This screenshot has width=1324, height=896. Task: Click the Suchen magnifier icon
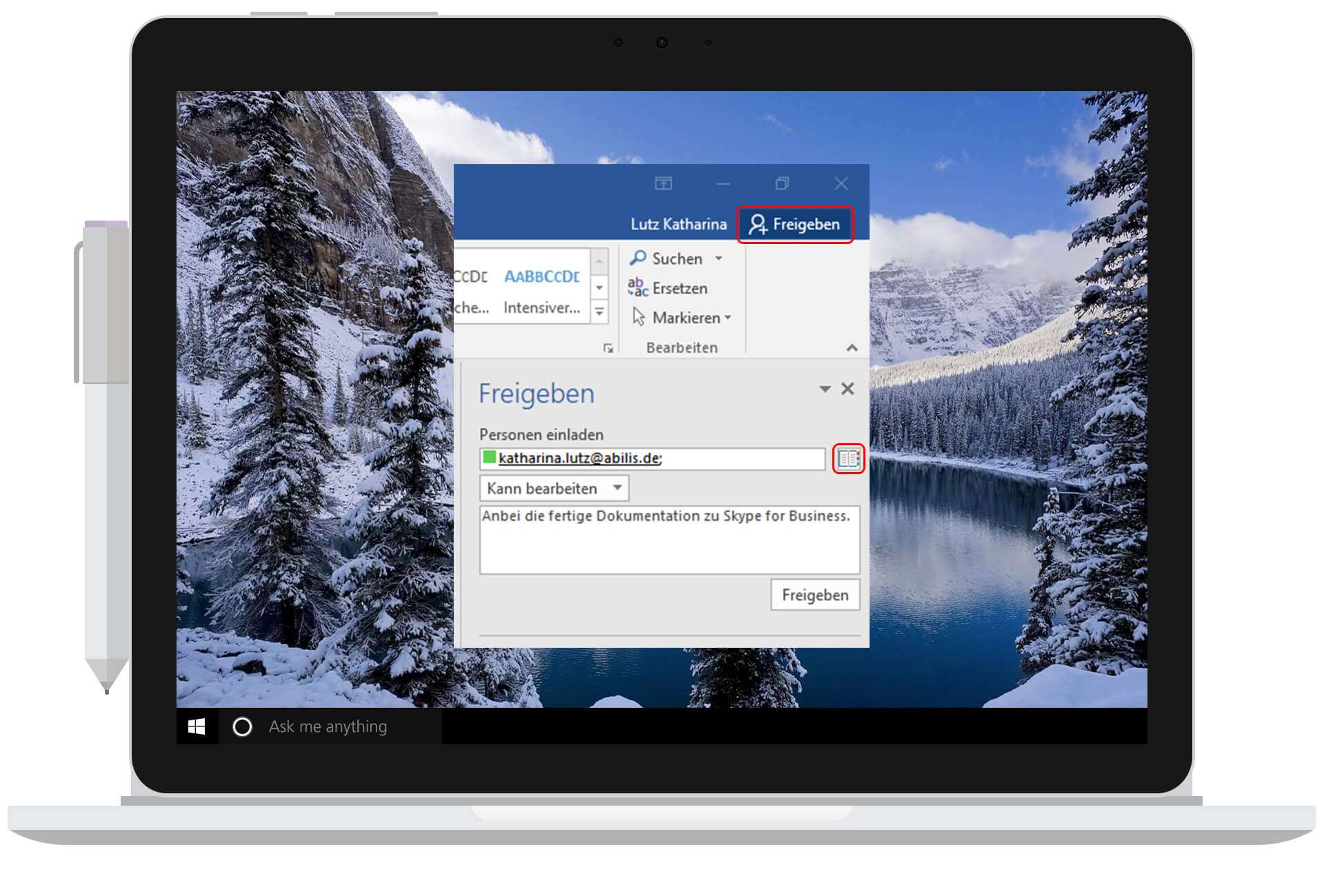point(639,258)
